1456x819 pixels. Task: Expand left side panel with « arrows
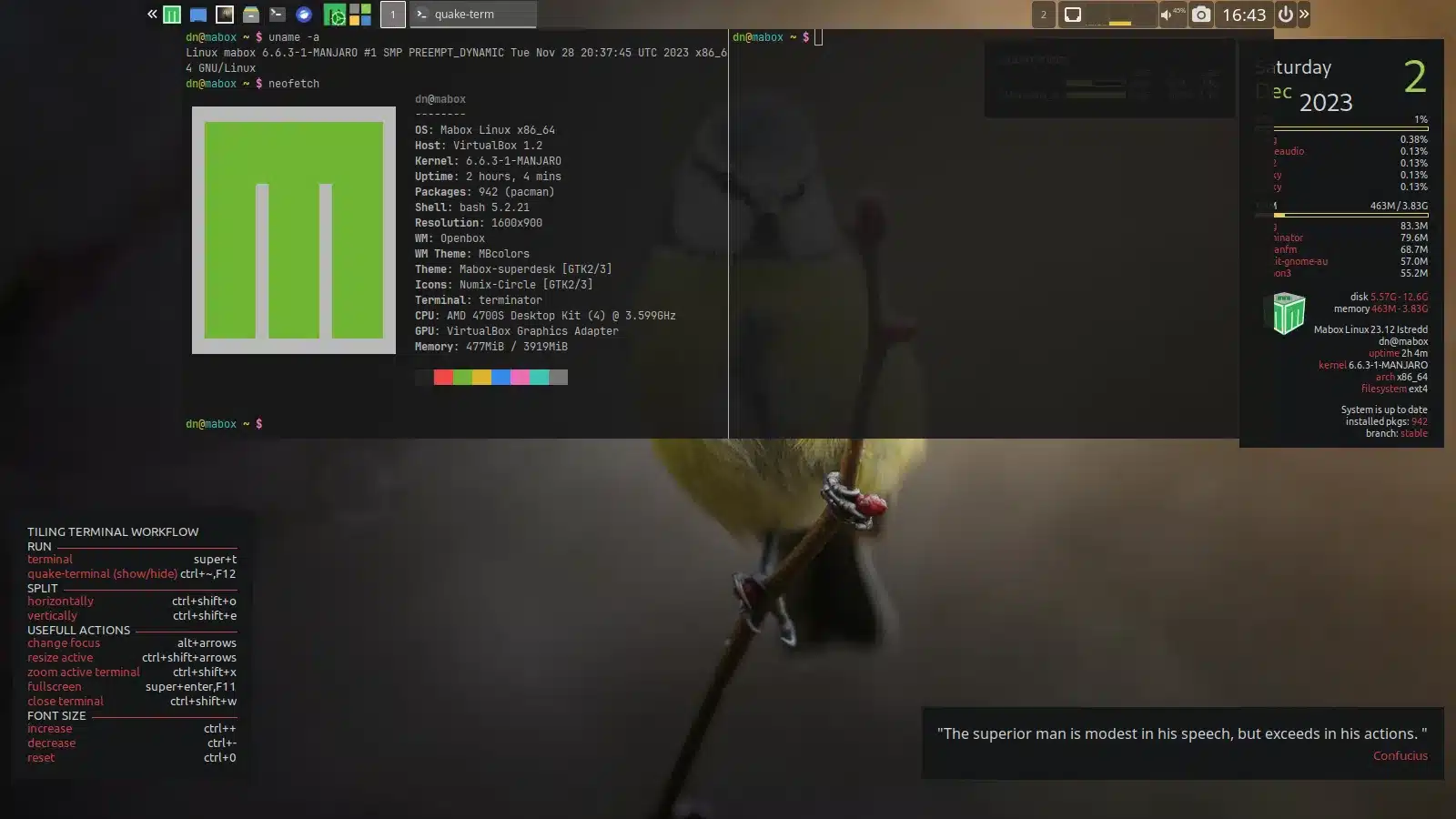152,15
